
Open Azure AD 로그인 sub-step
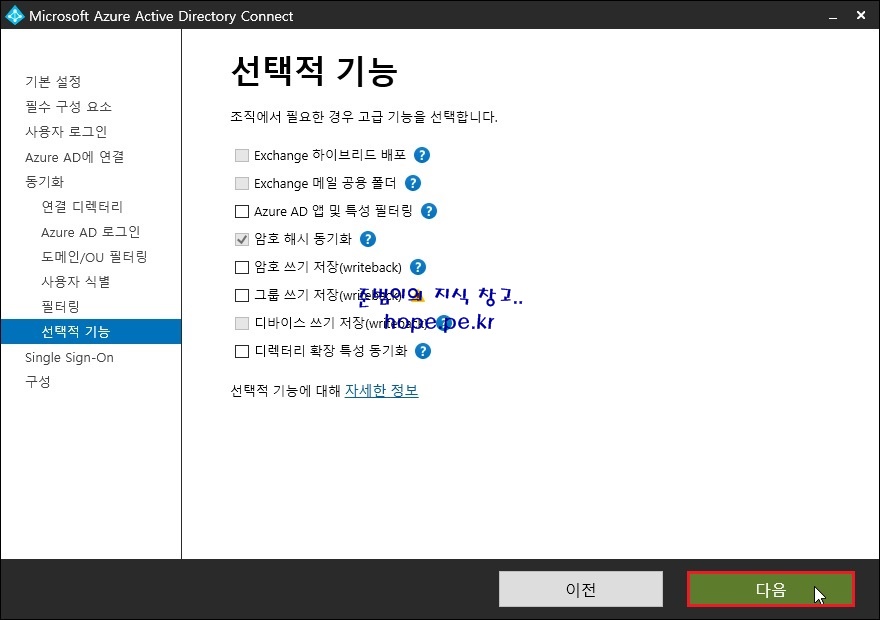pos(90,232)
